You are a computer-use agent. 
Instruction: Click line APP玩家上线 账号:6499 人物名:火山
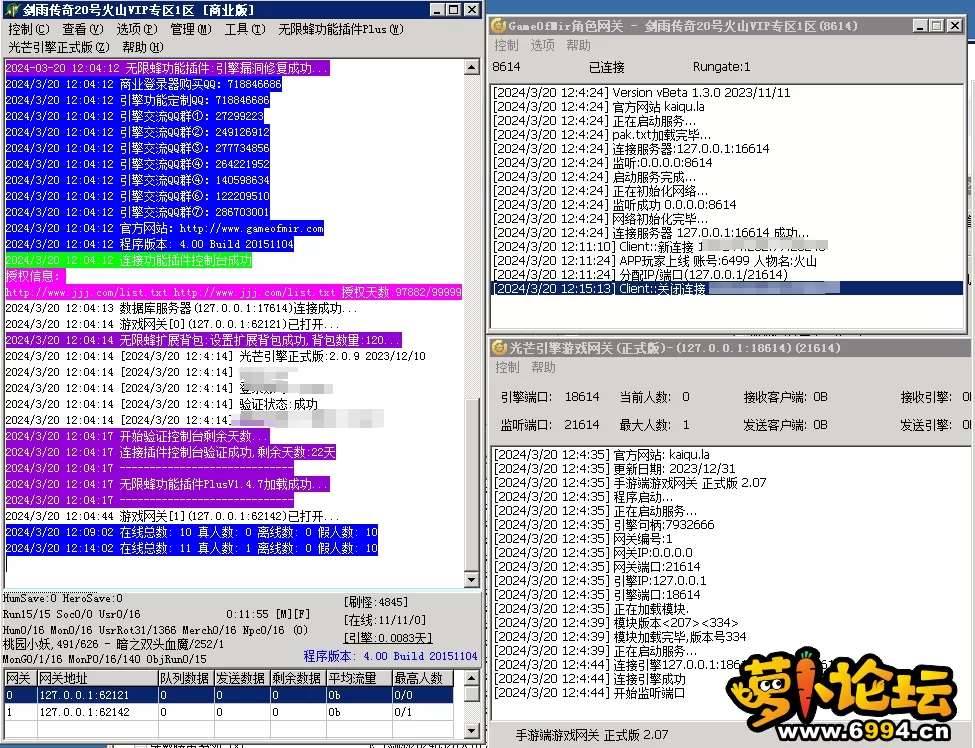pyautogui.click(x=655, y=261)
